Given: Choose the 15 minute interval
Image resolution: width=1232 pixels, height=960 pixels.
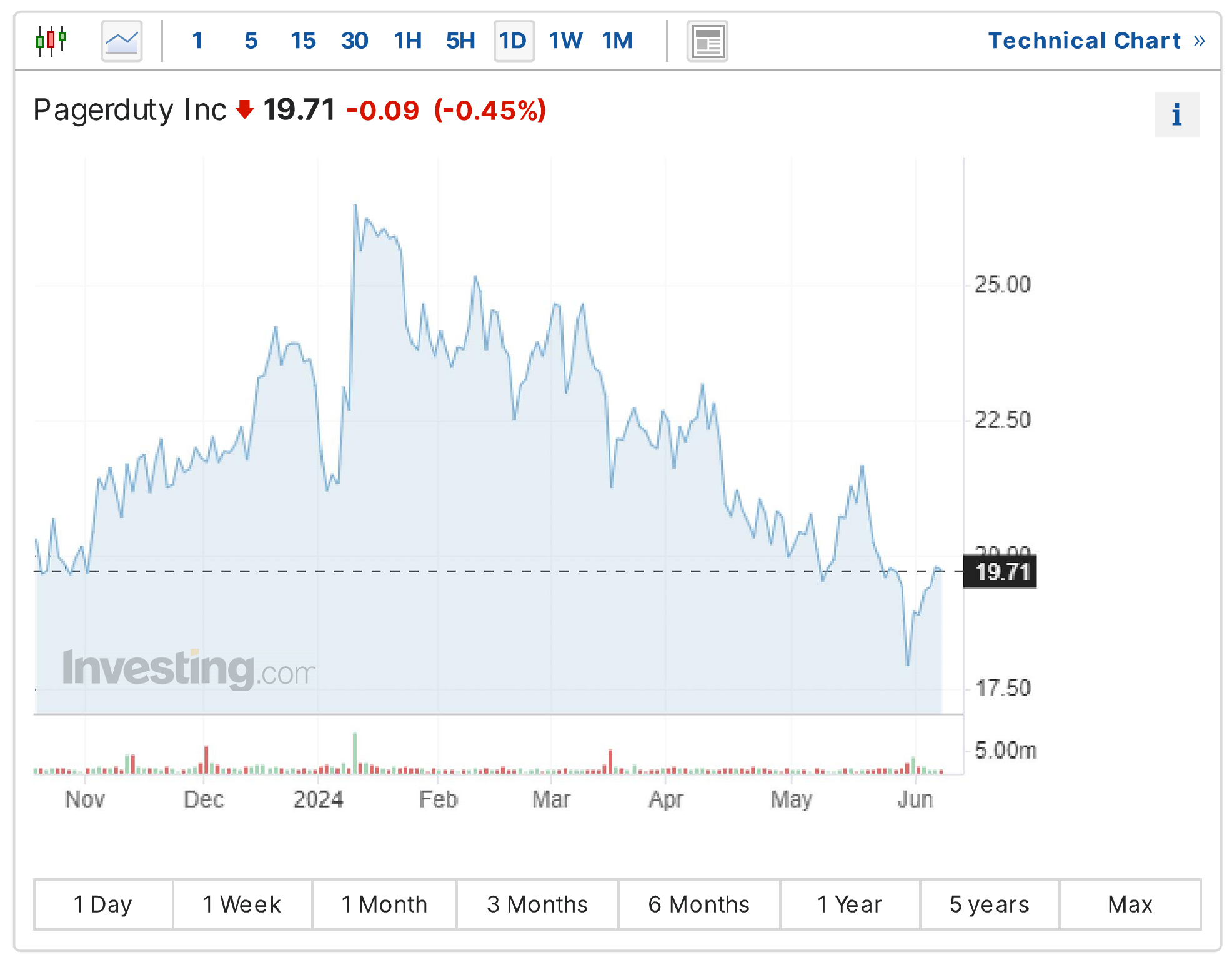Looking at the screenshot, I should [x=303, y=41].
